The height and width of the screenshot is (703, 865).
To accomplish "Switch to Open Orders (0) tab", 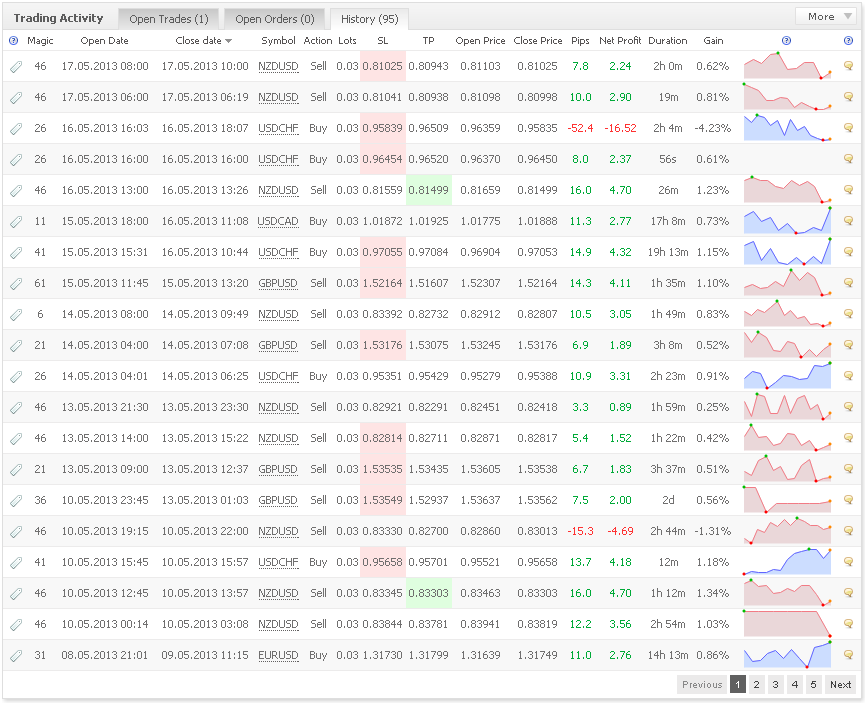I will 275,19.
